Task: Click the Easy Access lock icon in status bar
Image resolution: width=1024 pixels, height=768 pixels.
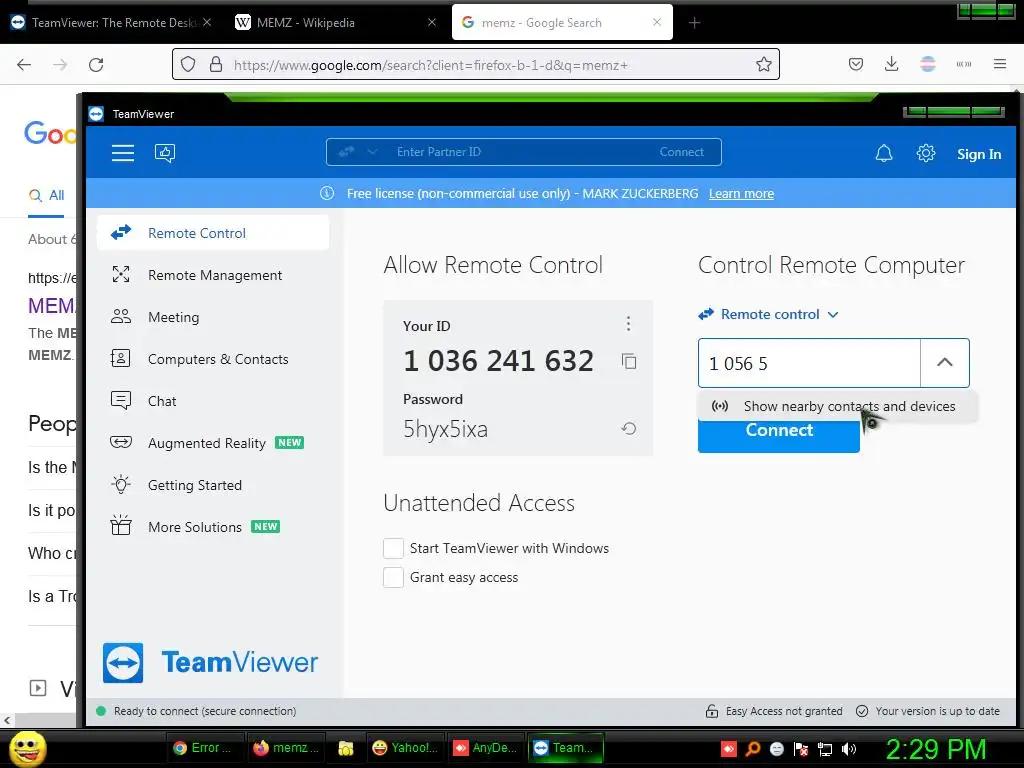Action: coord(712,711)
